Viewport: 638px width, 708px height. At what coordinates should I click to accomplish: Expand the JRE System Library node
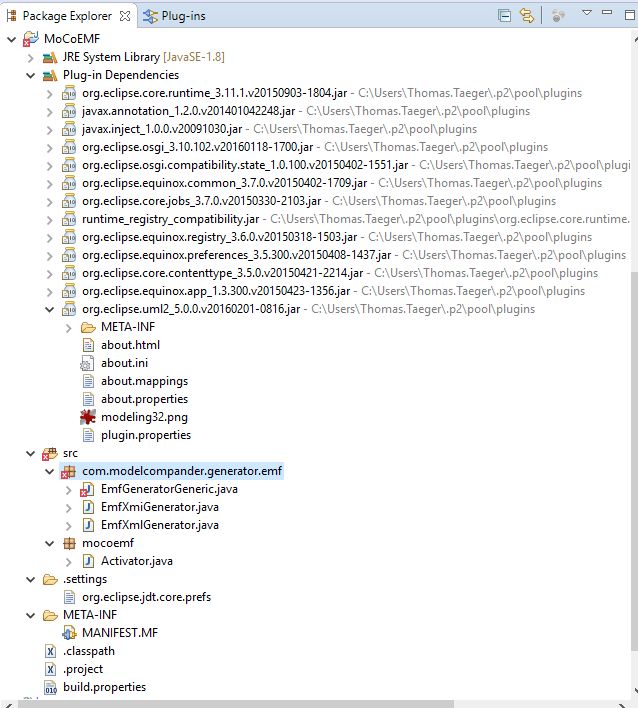tap(31, 57)
